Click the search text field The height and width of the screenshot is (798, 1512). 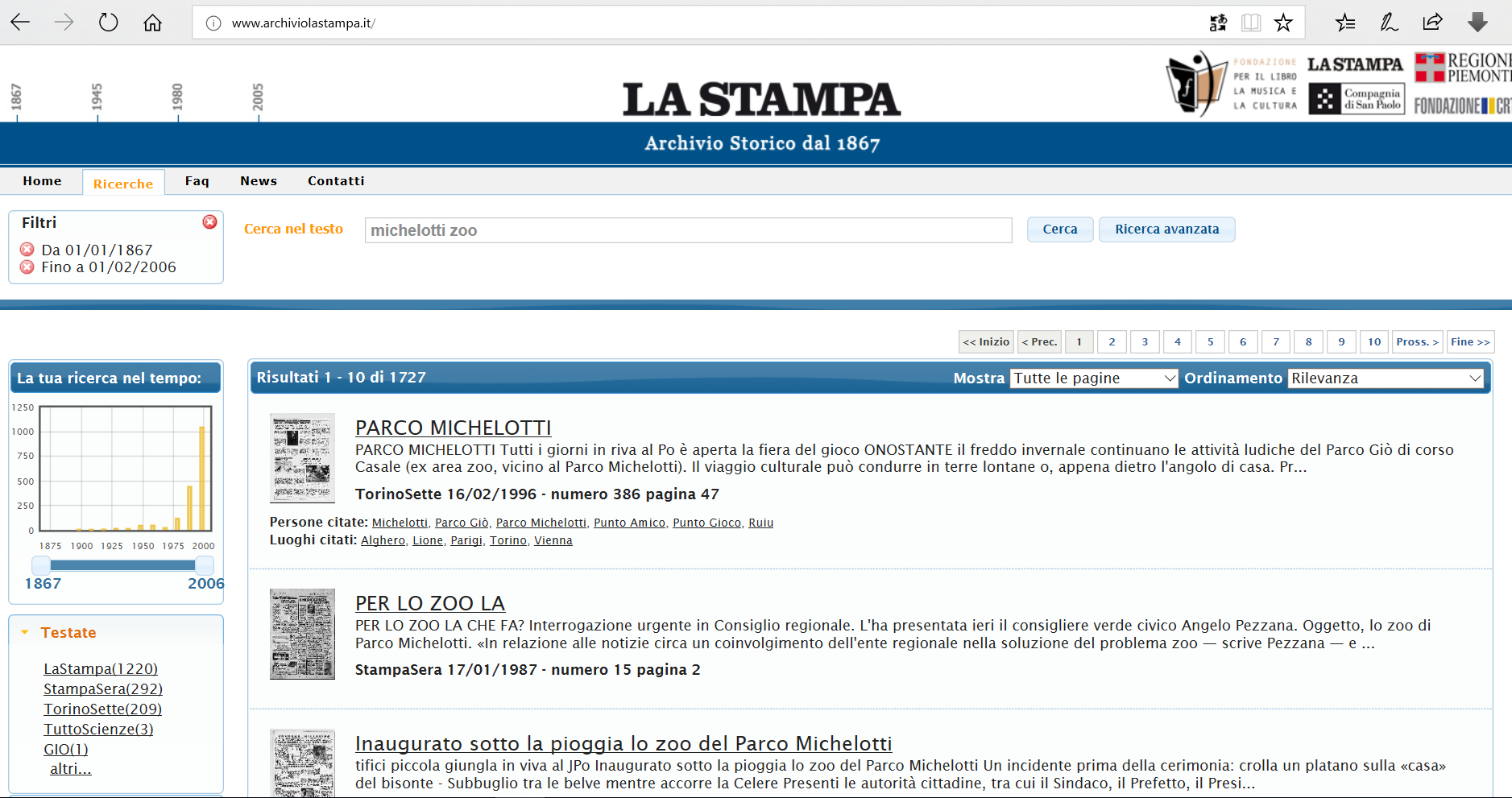coord(688,230)
